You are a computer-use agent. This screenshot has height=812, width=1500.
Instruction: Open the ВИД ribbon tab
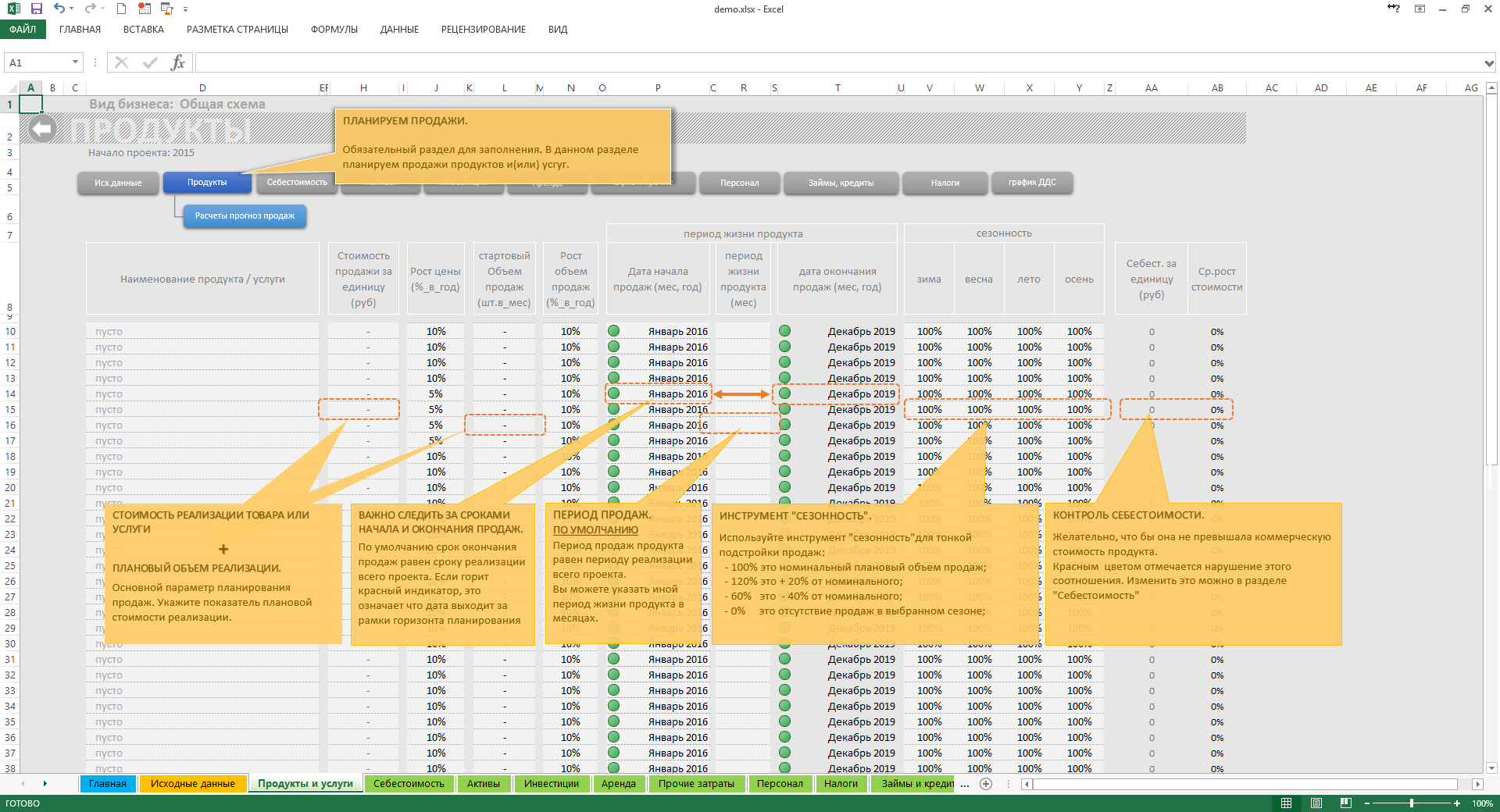point(558,30)
